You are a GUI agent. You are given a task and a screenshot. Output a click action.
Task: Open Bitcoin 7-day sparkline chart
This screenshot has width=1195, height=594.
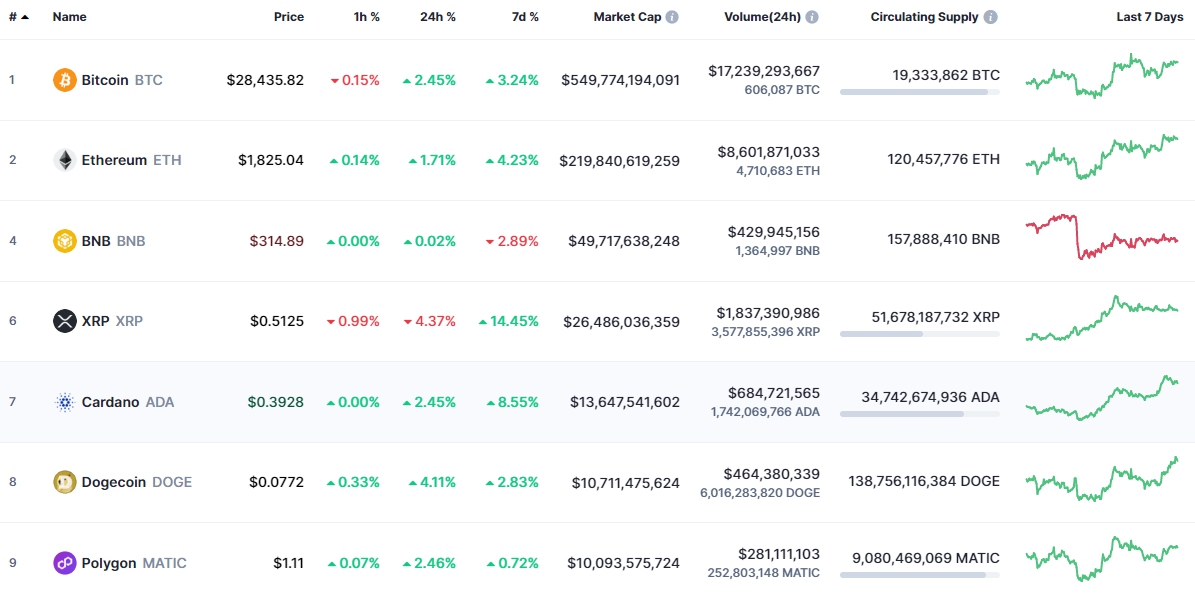1102,76
